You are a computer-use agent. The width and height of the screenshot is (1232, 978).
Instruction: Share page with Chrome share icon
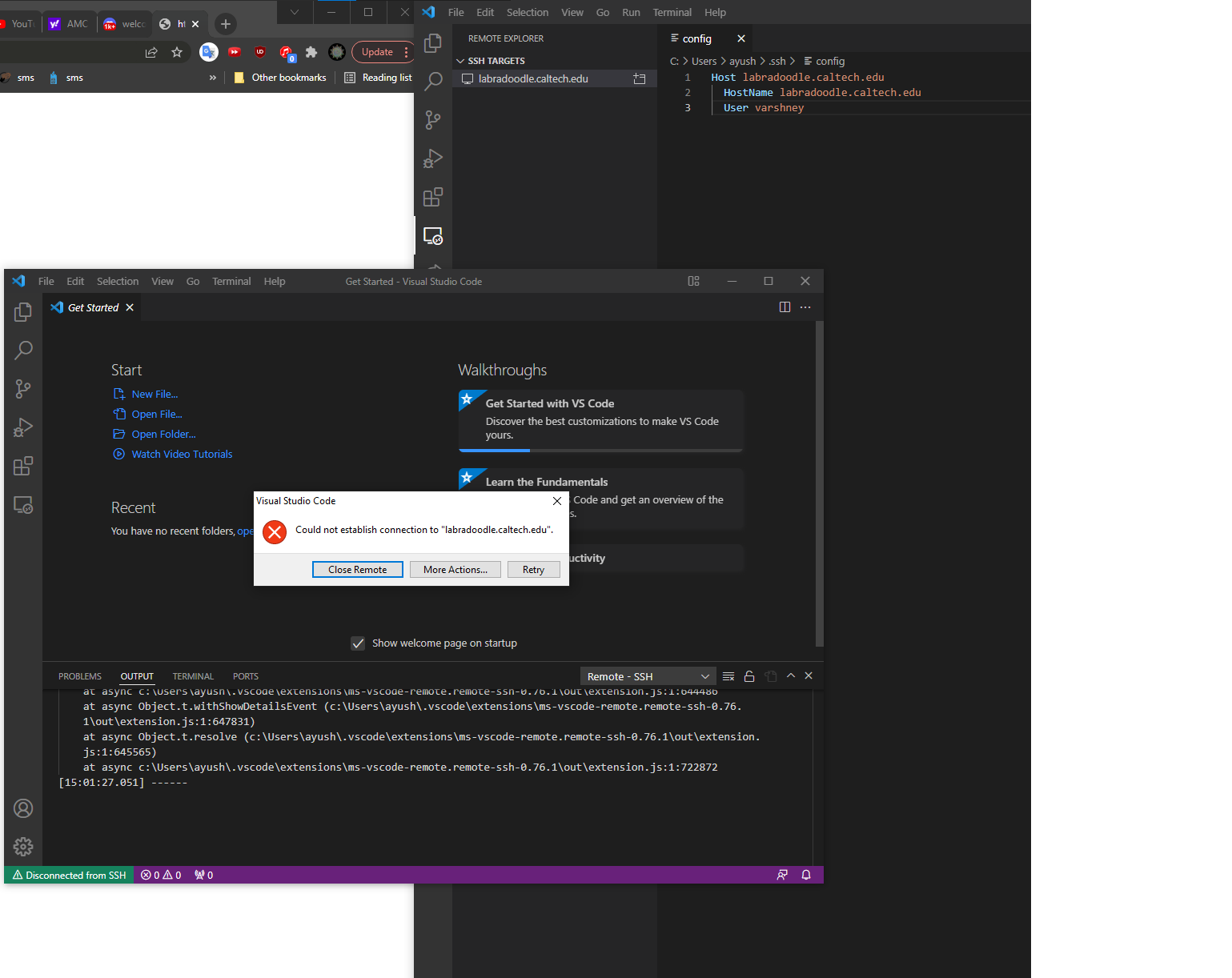(x=151, y=52)
